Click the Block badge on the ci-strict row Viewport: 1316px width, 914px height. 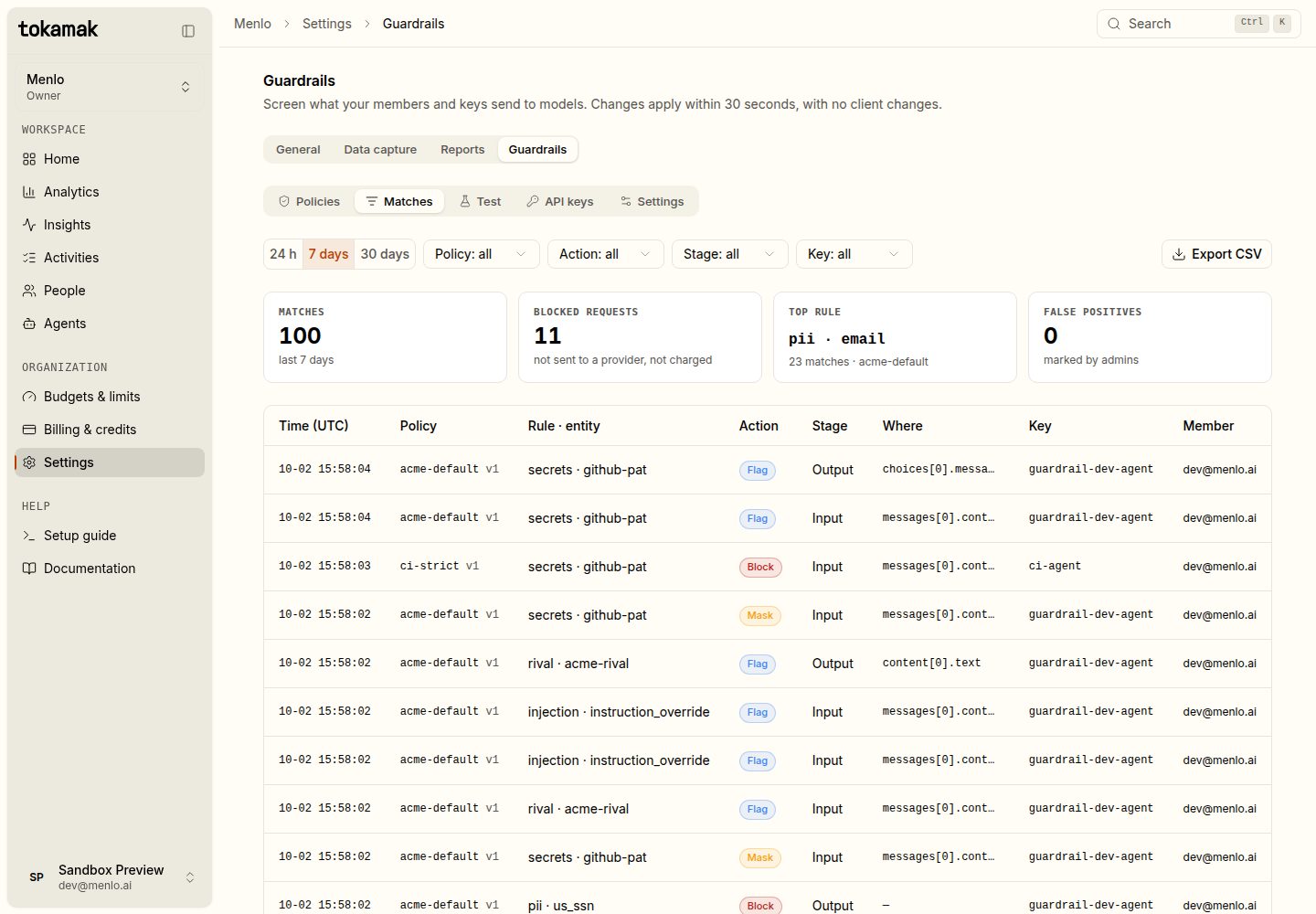[760, 567]
